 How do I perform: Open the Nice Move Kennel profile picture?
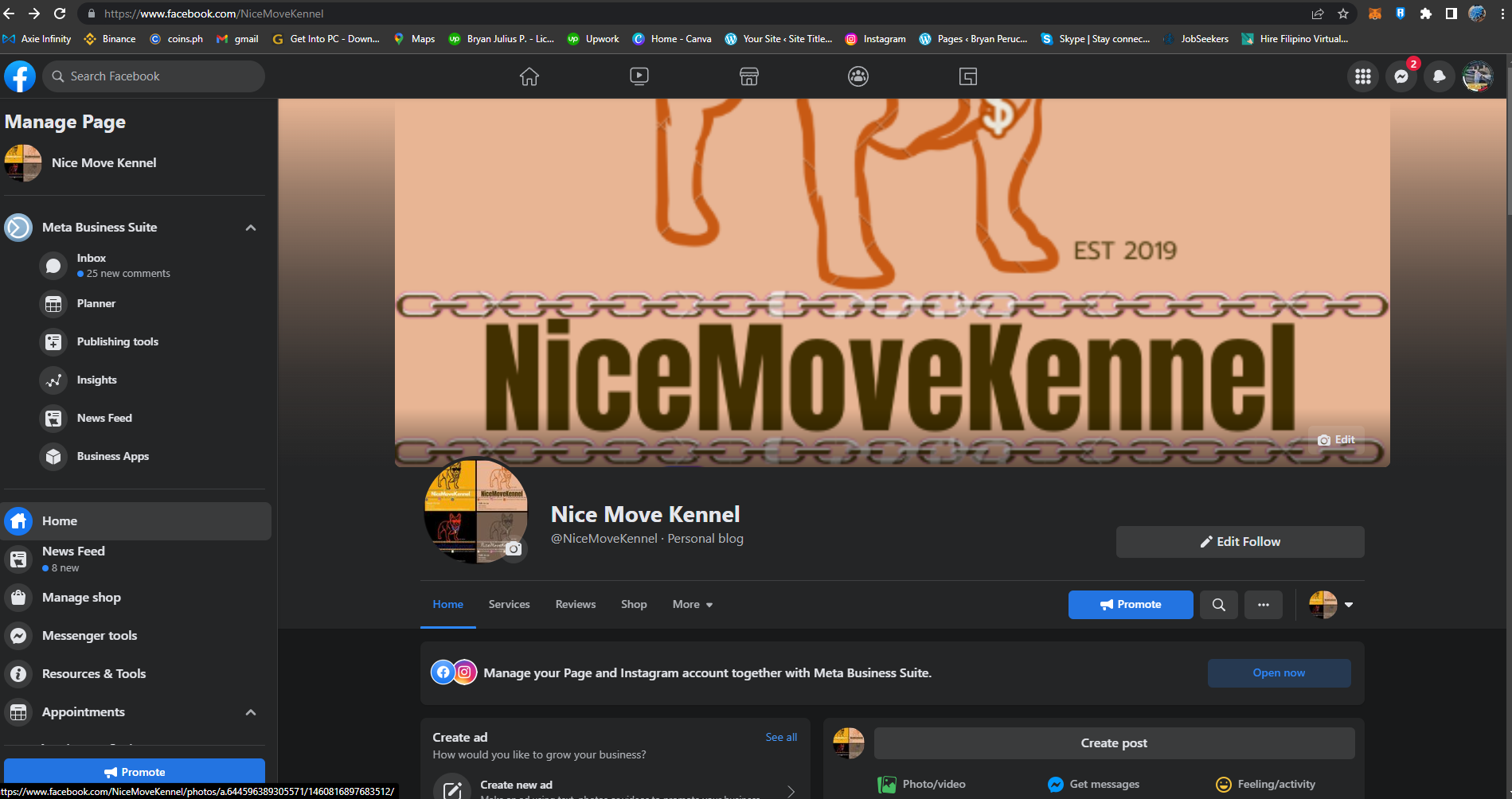tap(476, 511)
